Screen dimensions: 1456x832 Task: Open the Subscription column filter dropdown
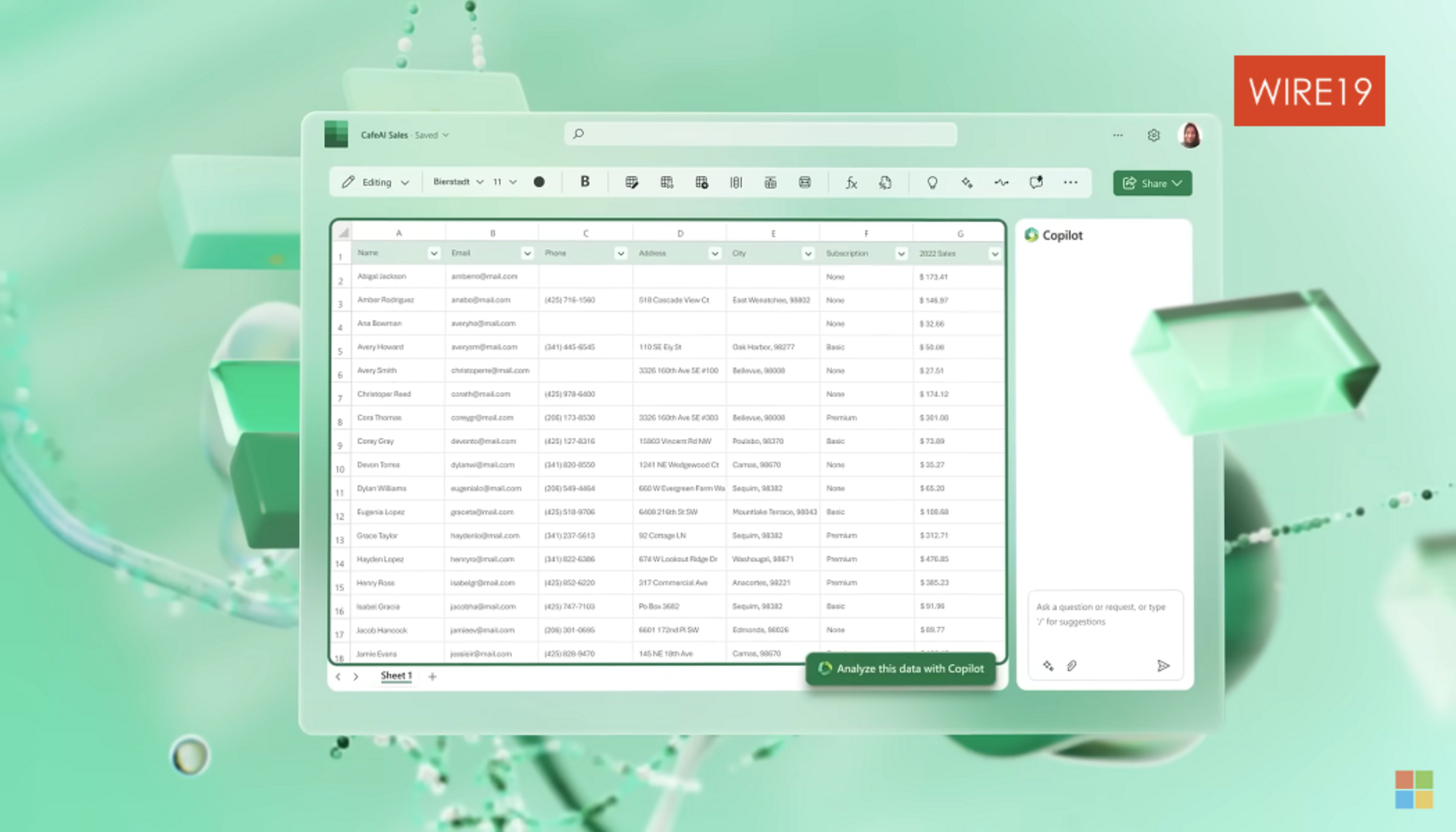(900, 253)
